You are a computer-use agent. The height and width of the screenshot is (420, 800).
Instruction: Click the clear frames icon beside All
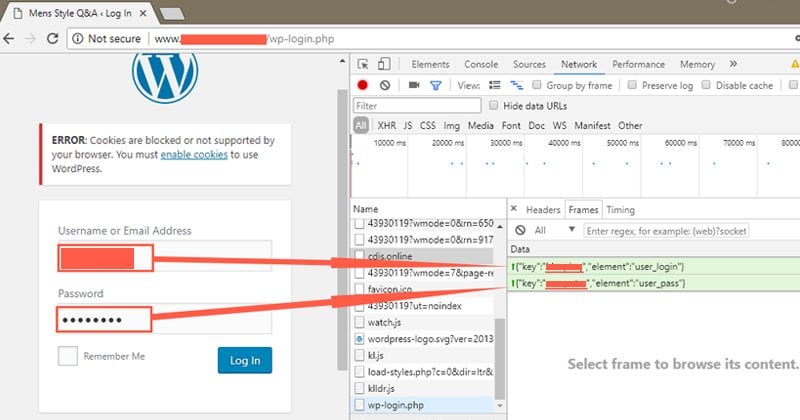520,230
